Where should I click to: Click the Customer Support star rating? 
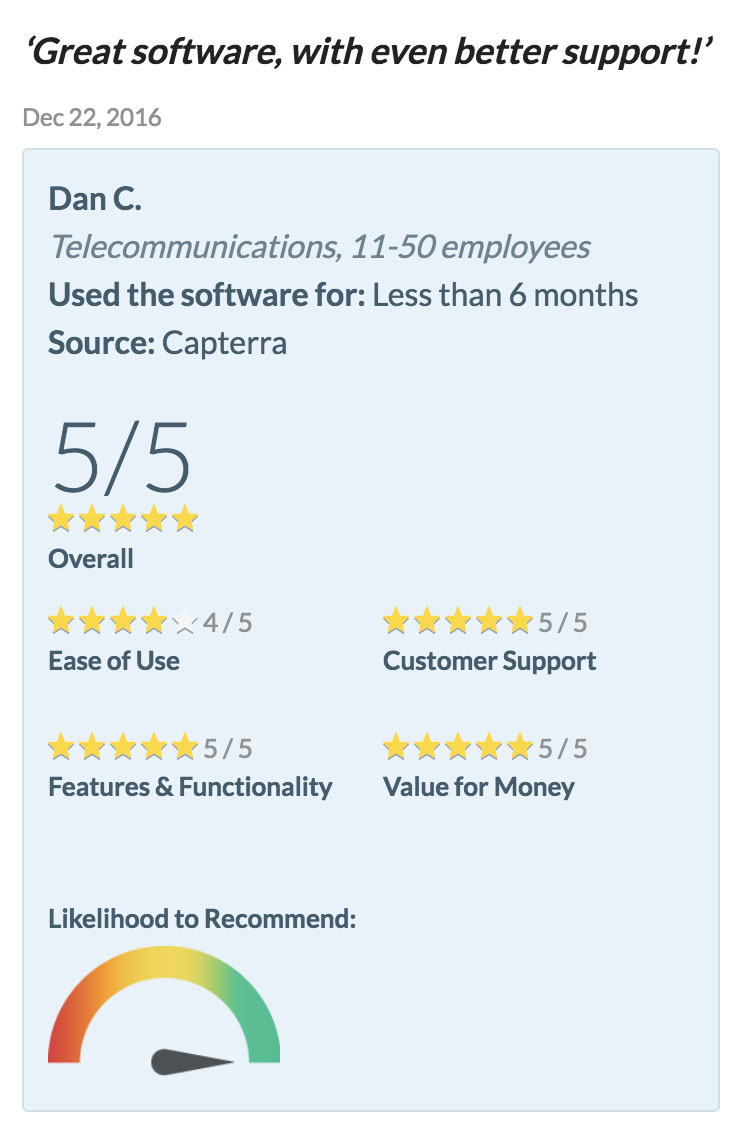point(458,621)
